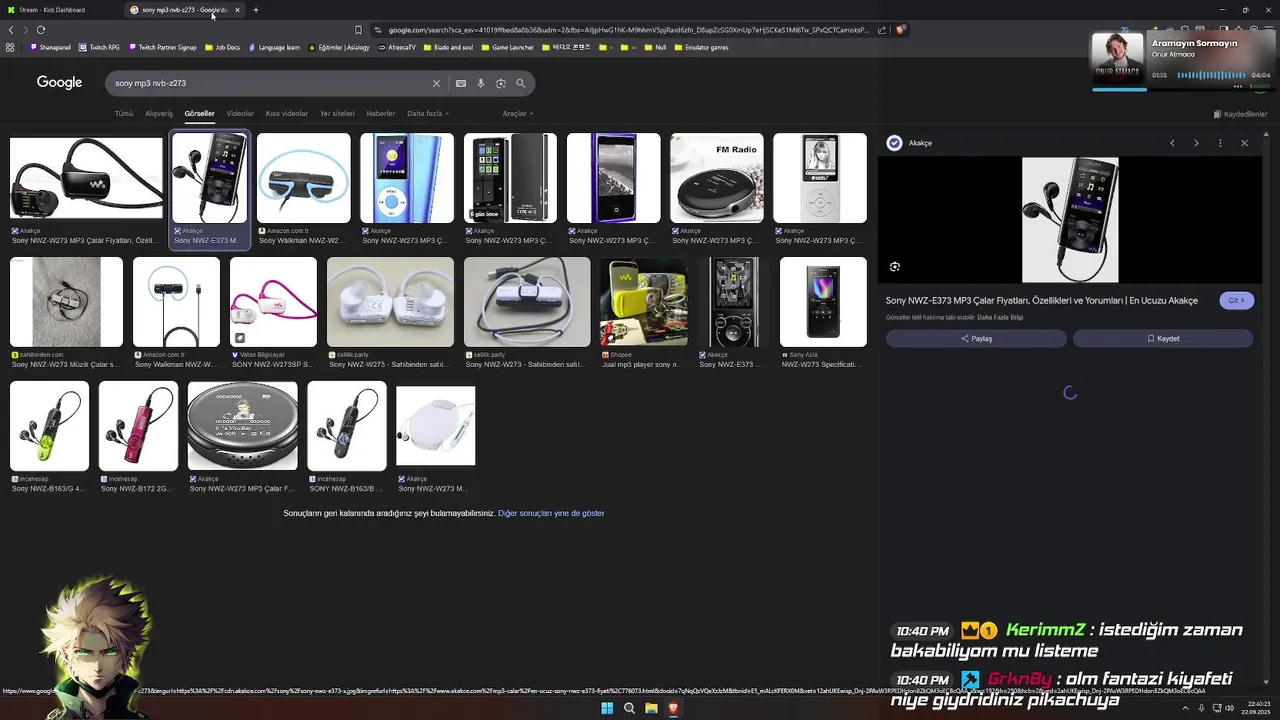Bookmark this page in address bar
Viewport: 1280px width, 720px height.
(358, 30)
